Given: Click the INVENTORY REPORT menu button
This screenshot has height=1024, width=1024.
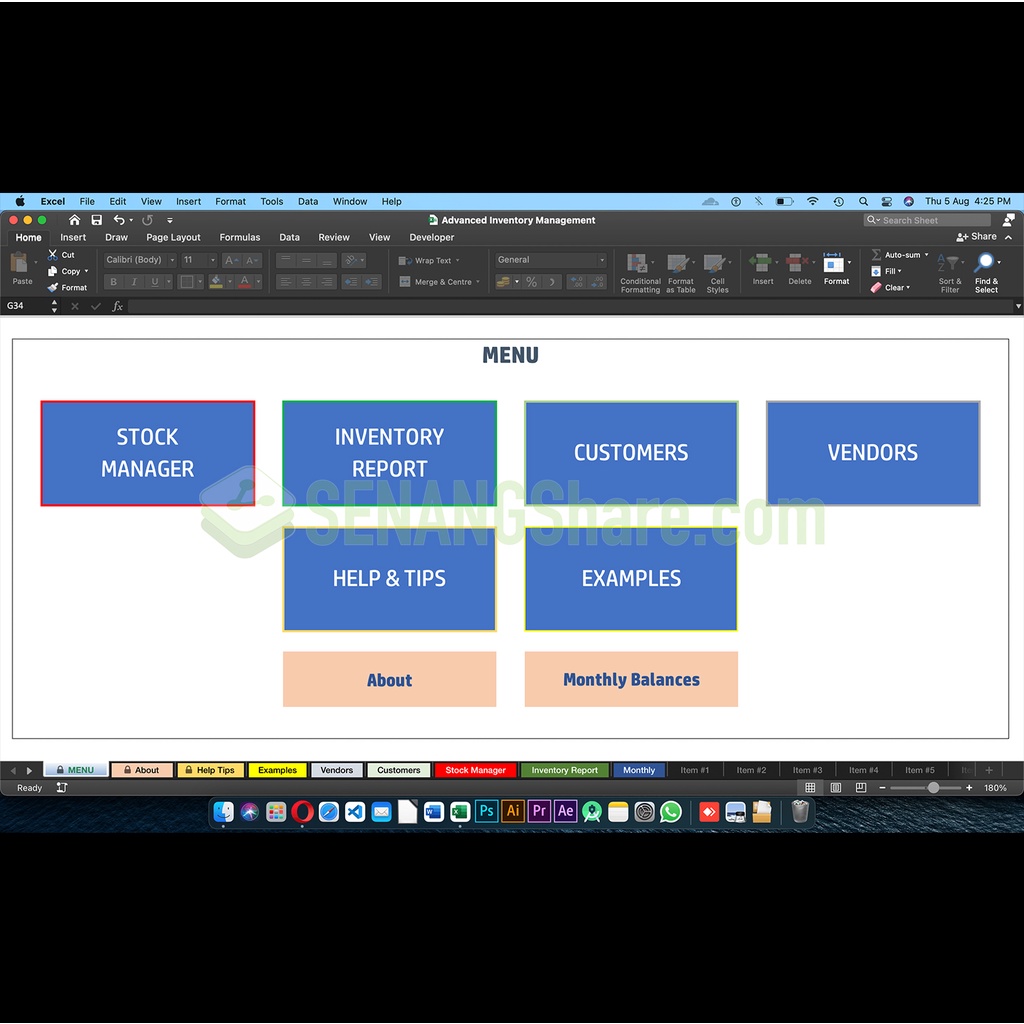Looking at the screenshot, I should pyautogui.click(x=389, y=453).
